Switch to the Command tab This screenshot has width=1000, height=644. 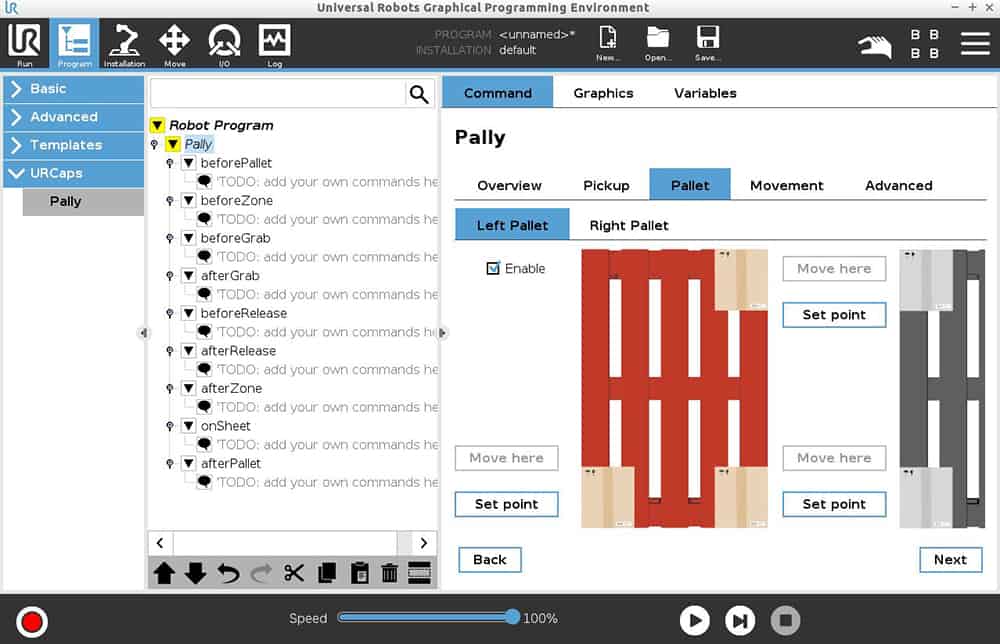497,93
